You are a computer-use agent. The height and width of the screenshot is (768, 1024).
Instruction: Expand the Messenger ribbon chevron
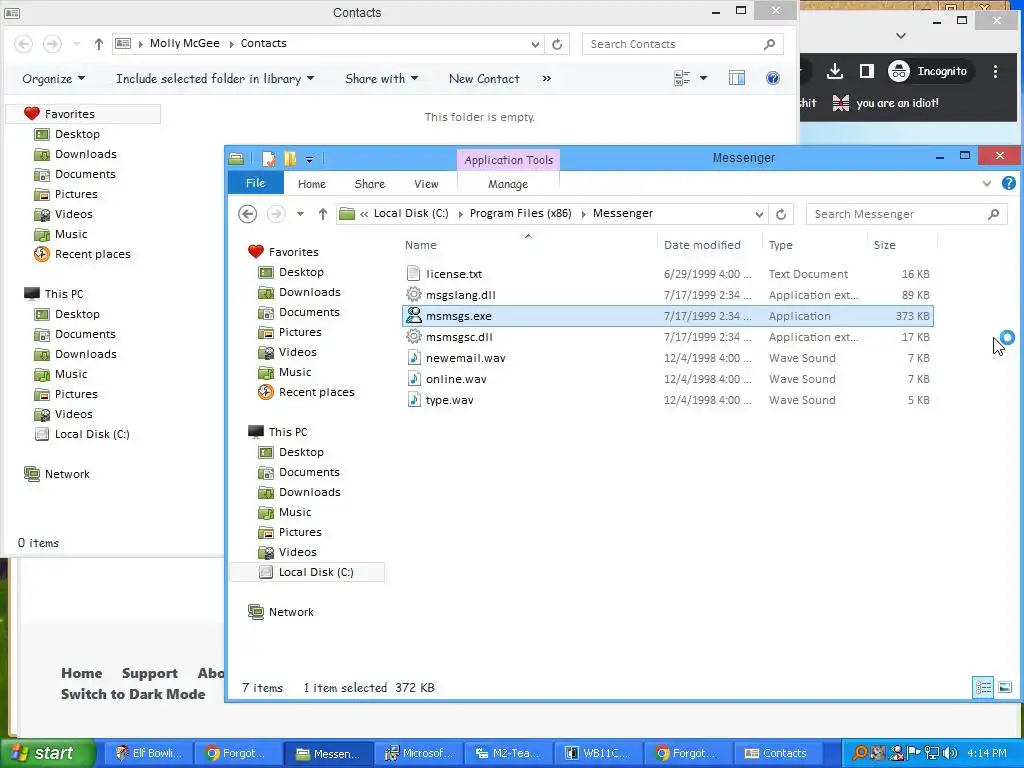(987, 184)
